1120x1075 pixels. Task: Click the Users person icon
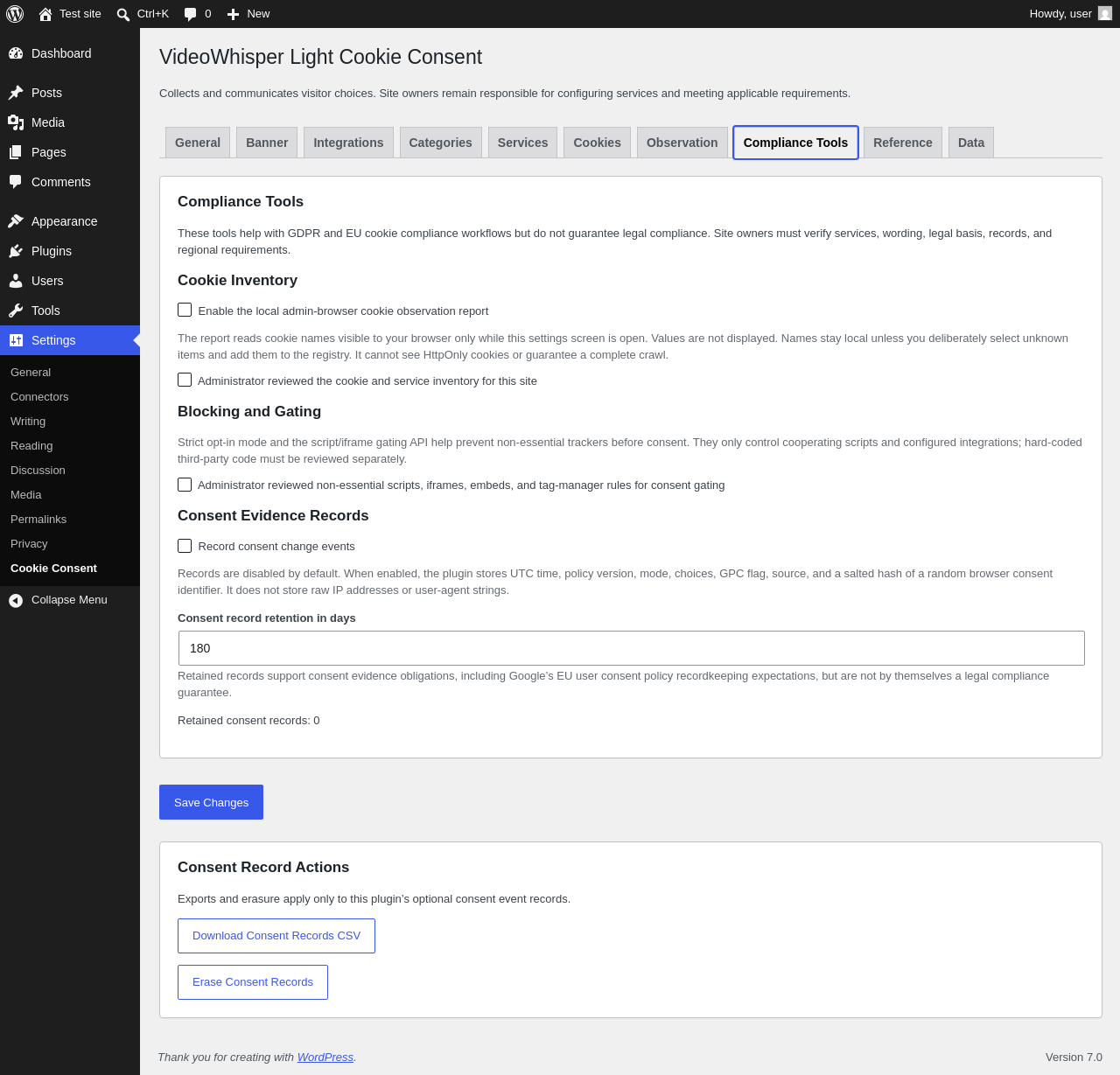[16, 281]
